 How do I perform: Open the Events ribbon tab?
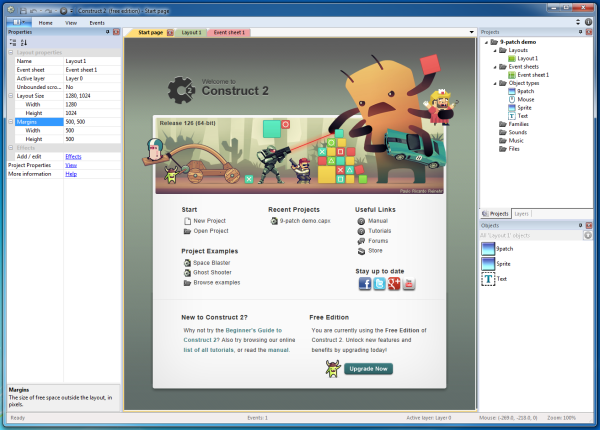point(97,23)
